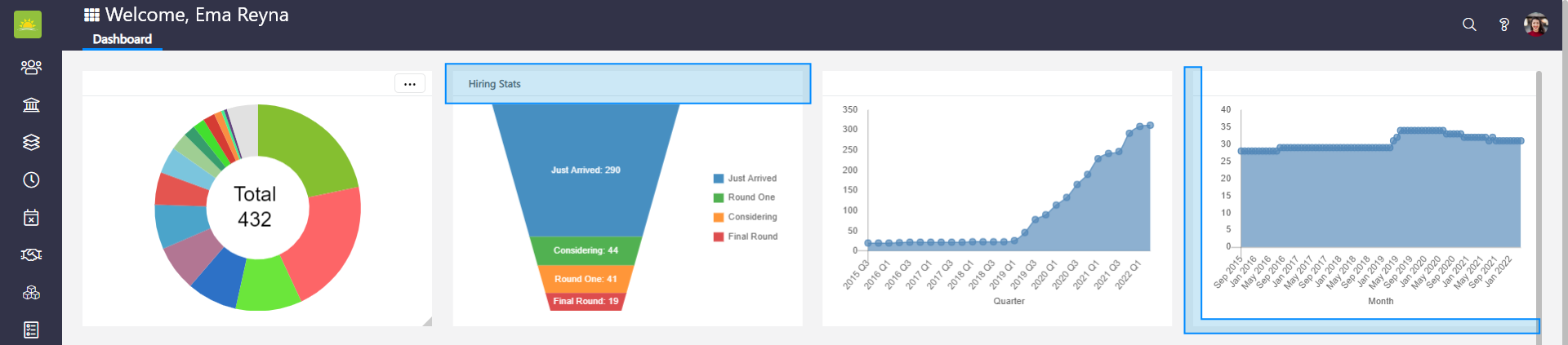Open the three-dot menu on donut chart
Image resolution: width=1568 pixels, height=345 pixels.
[409, 84]
